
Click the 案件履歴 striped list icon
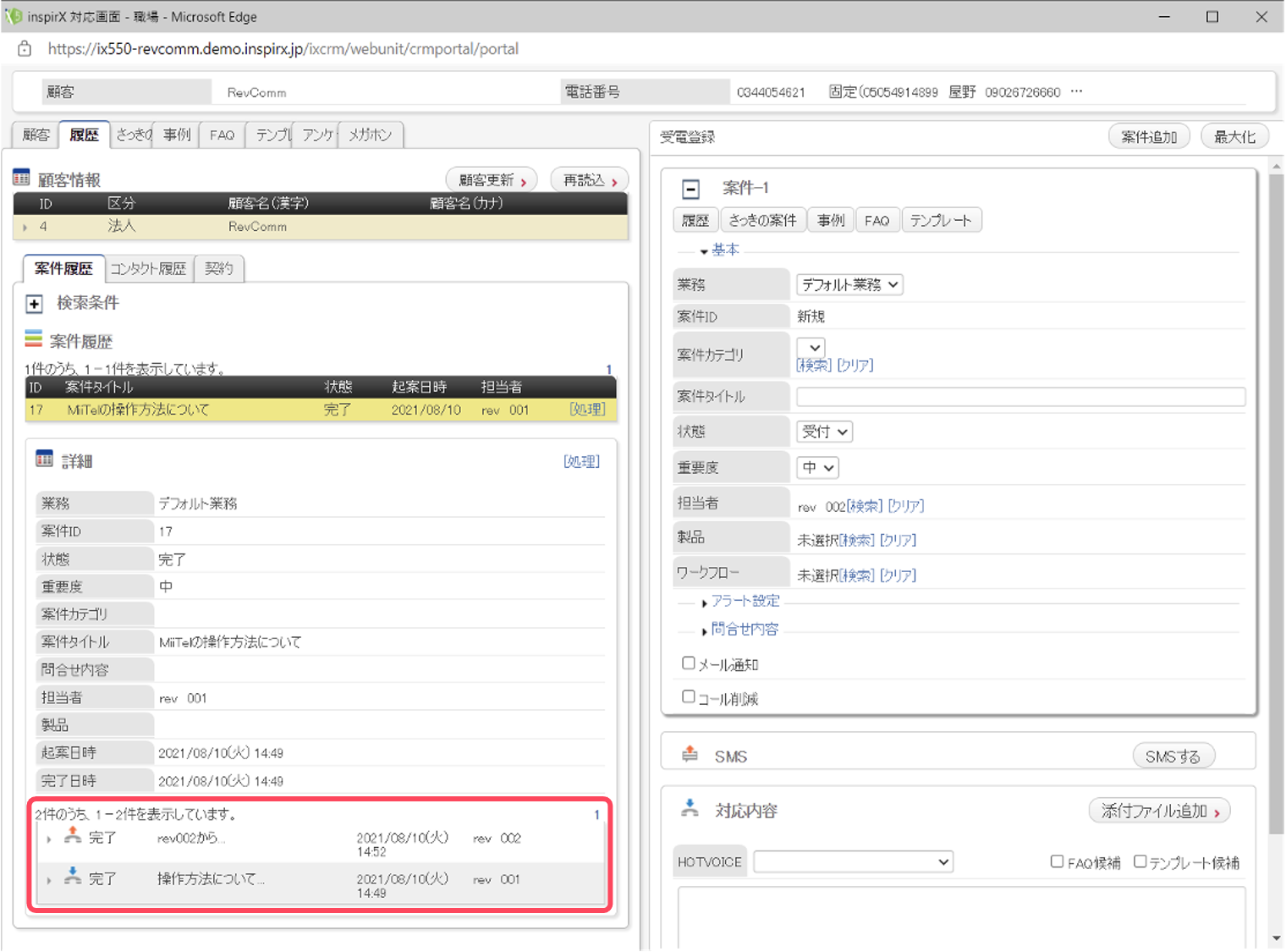point(34,339)
